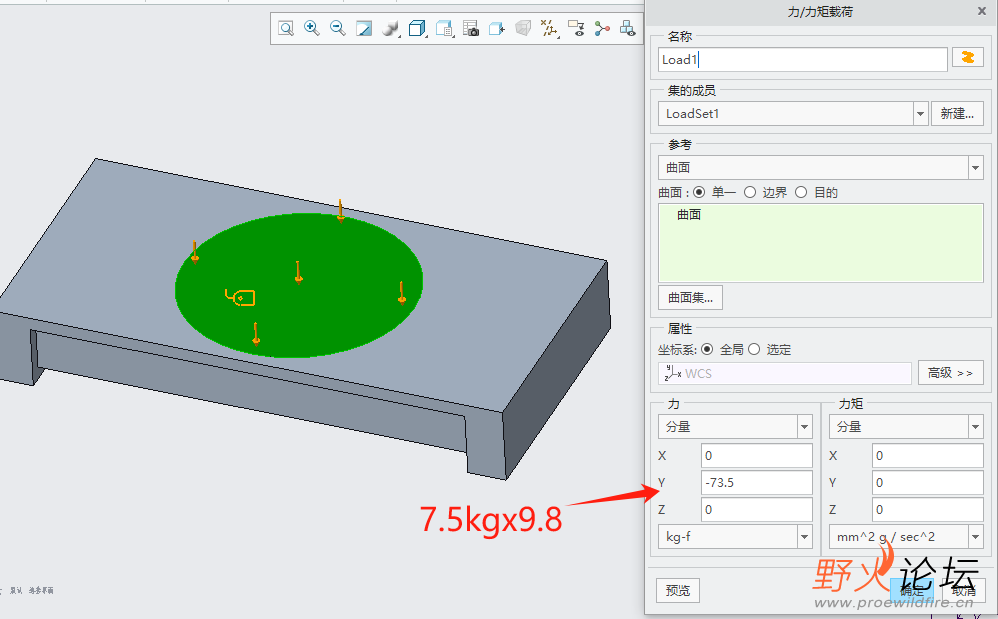Click the spin center icon
This screenshot has width=998, height=619.
(601, 28)
